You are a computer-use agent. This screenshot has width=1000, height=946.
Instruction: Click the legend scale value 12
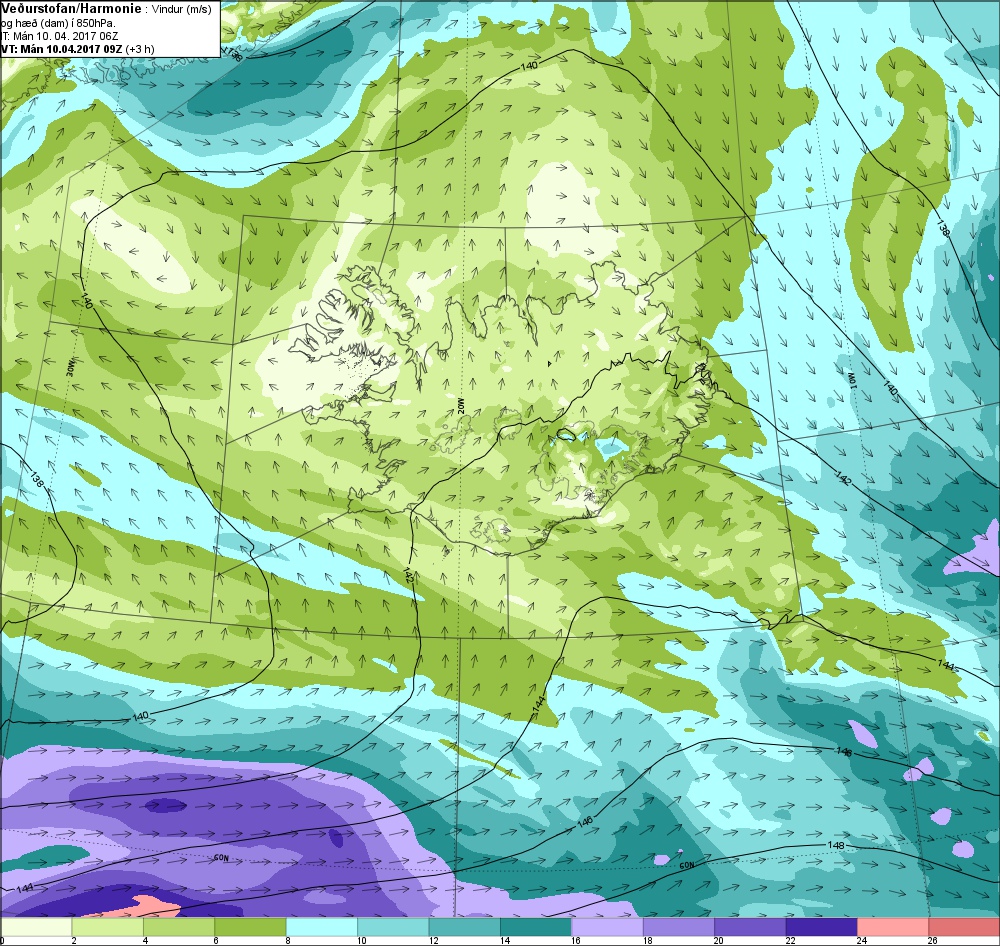click(x=433, y=940)
